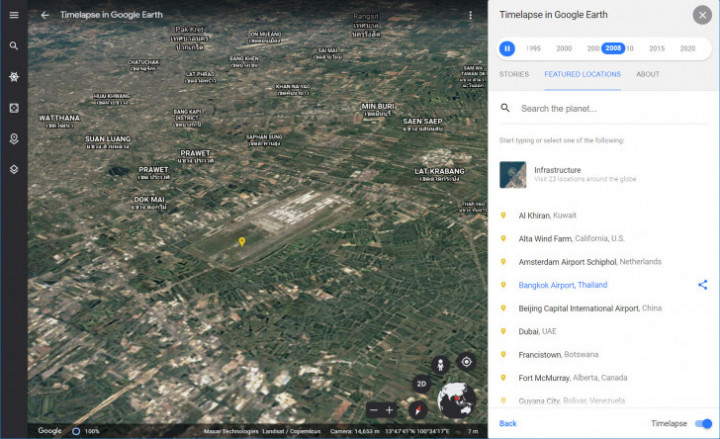This screenshot has height=439, width=720.
Task: Click the pin icon beside Fort McMurray
Action: [x=503, y=377]
